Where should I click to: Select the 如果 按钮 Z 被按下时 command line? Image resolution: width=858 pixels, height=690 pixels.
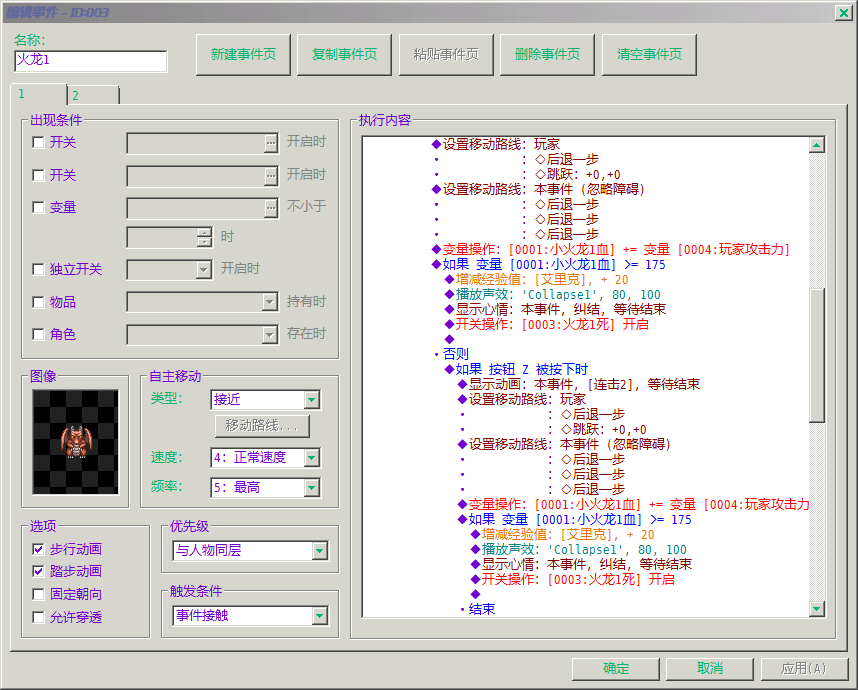(x=521, y=369)
